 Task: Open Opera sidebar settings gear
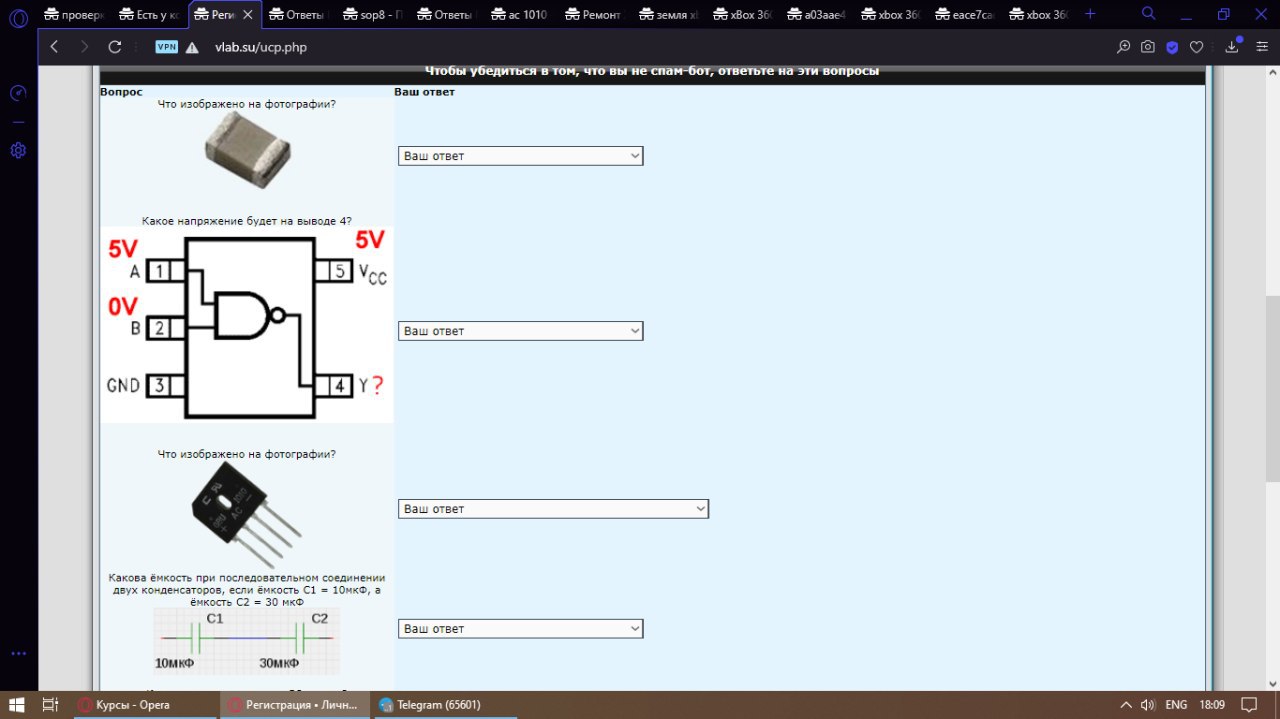pyautogui.click(x=18, y=151)
